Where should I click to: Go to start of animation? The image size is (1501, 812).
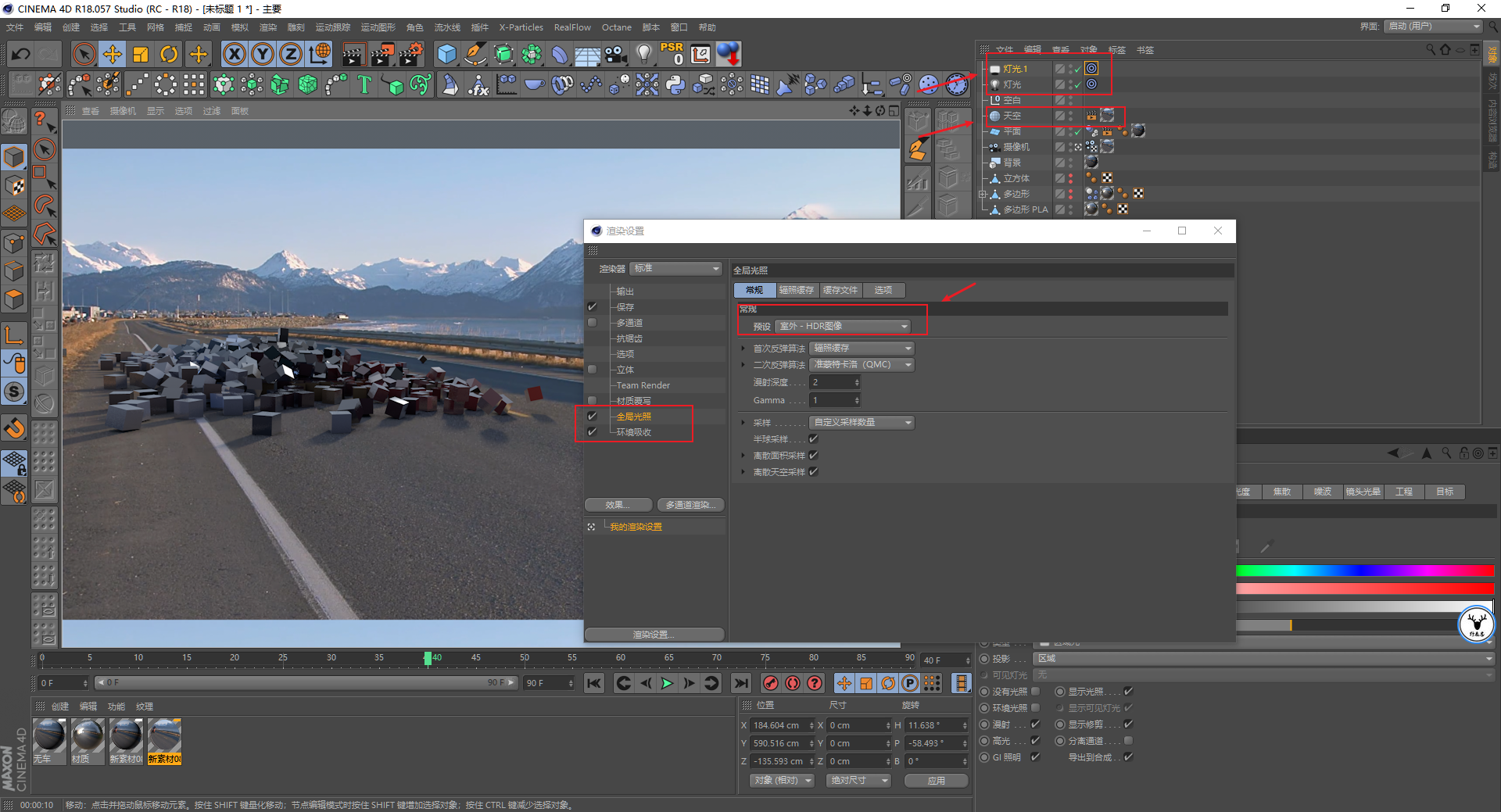(x=594, y=683)
